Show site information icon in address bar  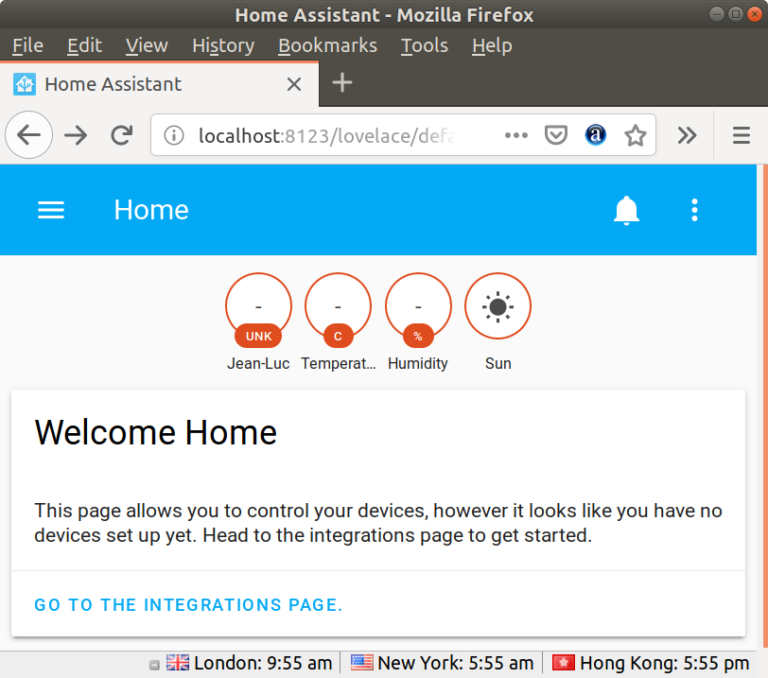point(173,135)
